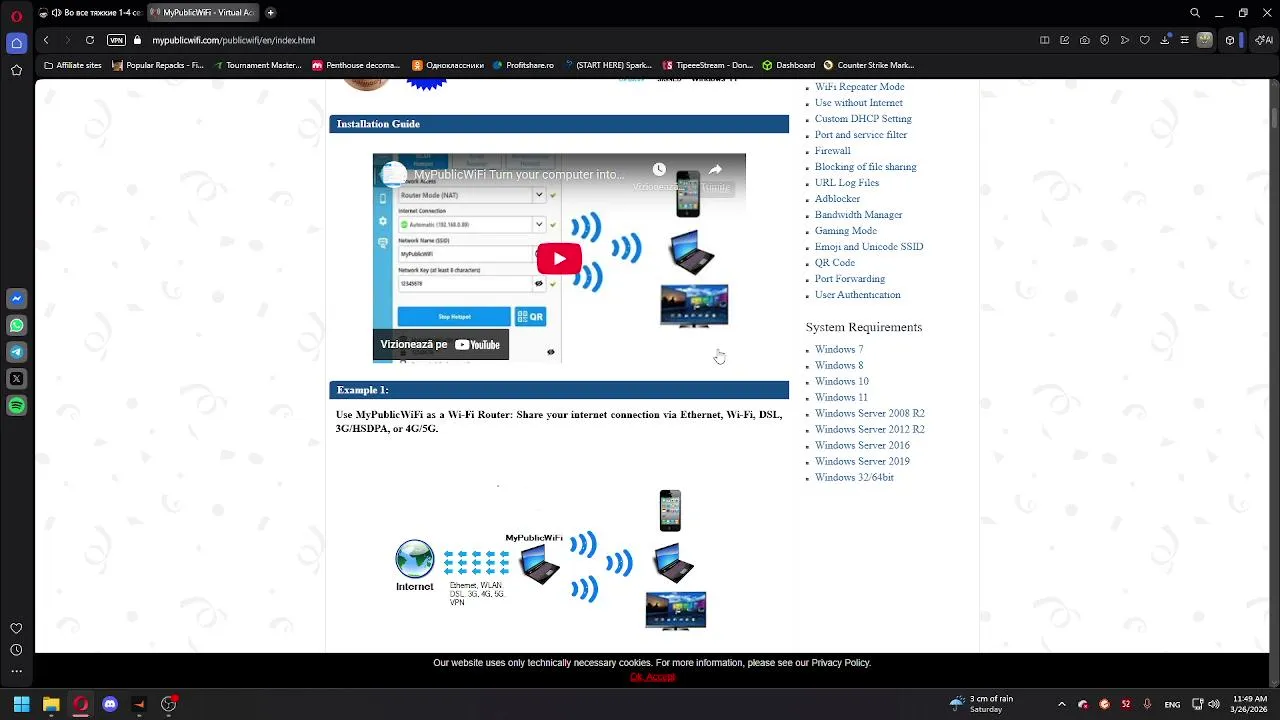Open history clock icon in sidebar
Viewport: 1280px width, 720px height.
pos(16,650)
